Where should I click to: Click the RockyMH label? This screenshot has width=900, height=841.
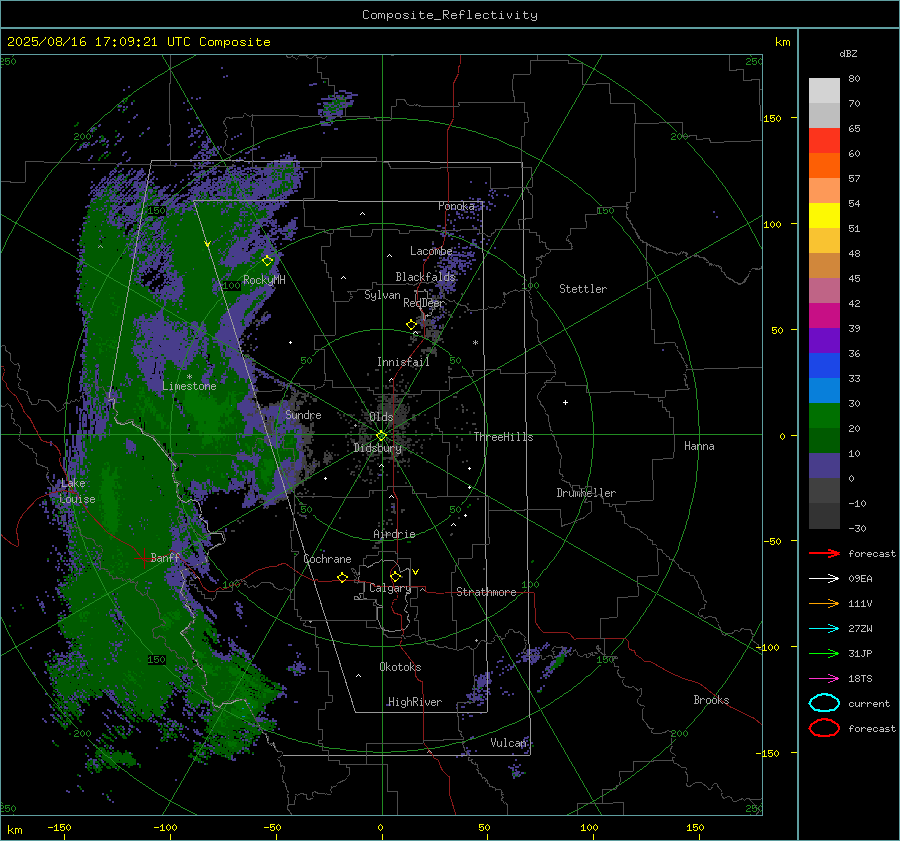(x=264, y=280)
